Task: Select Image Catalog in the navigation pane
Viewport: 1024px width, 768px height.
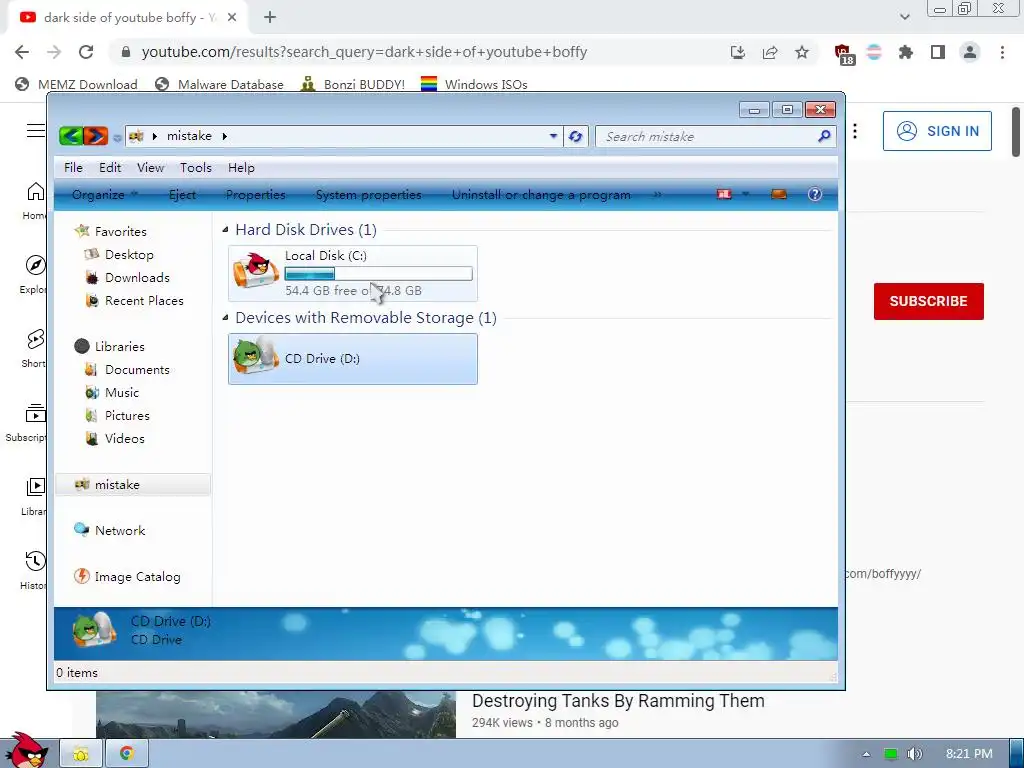Action: coord(137,577)
